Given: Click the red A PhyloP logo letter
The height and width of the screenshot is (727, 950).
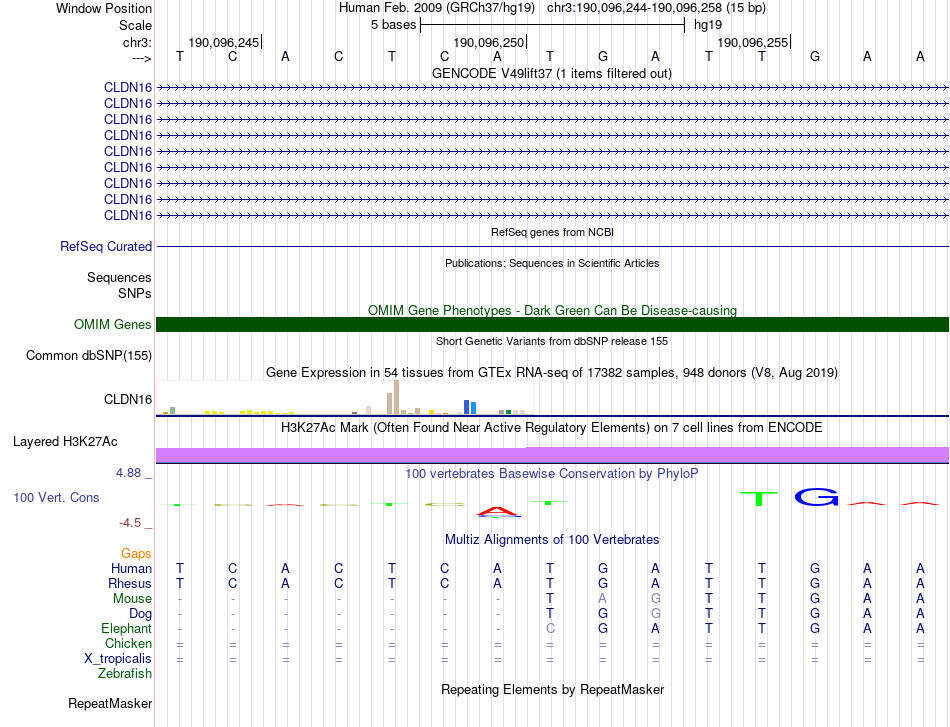Looking at the screenshot, I should [498, 511].
